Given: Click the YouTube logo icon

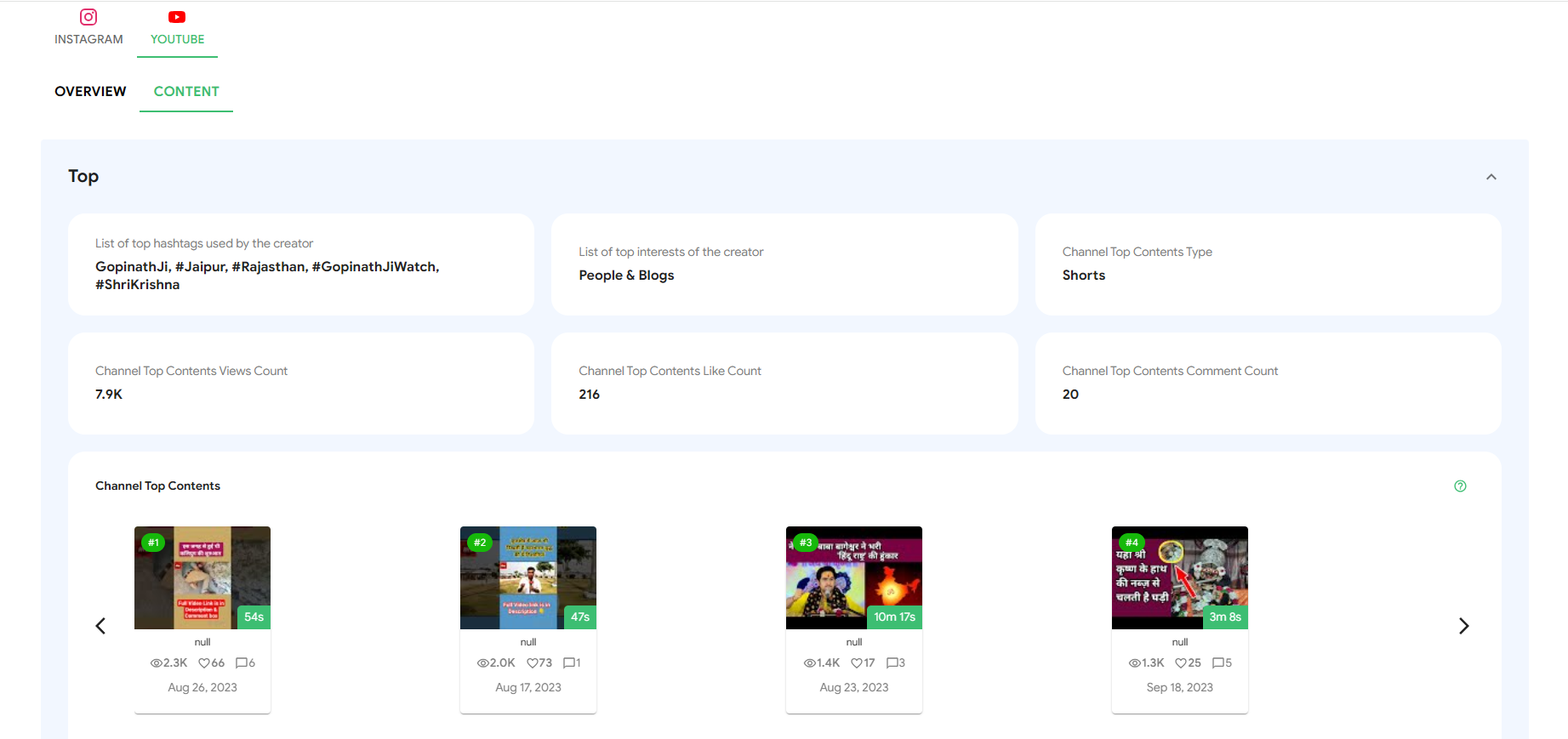Looking at the screenshot, I should [x=177, y=17].
